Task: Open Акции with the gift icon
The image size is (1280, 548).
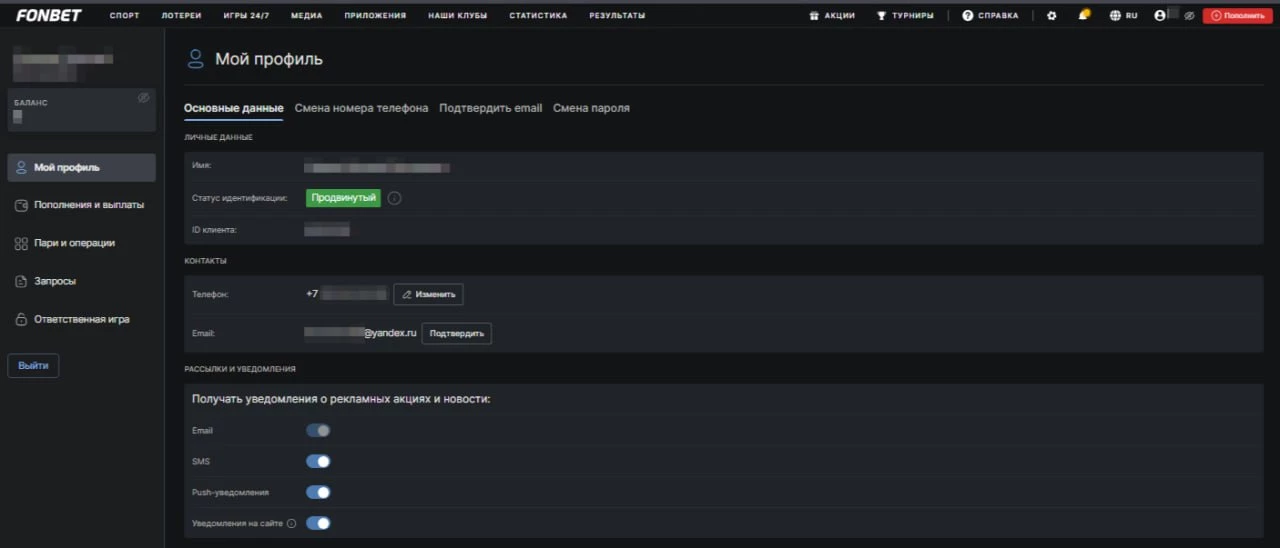Action: point(831,16)
